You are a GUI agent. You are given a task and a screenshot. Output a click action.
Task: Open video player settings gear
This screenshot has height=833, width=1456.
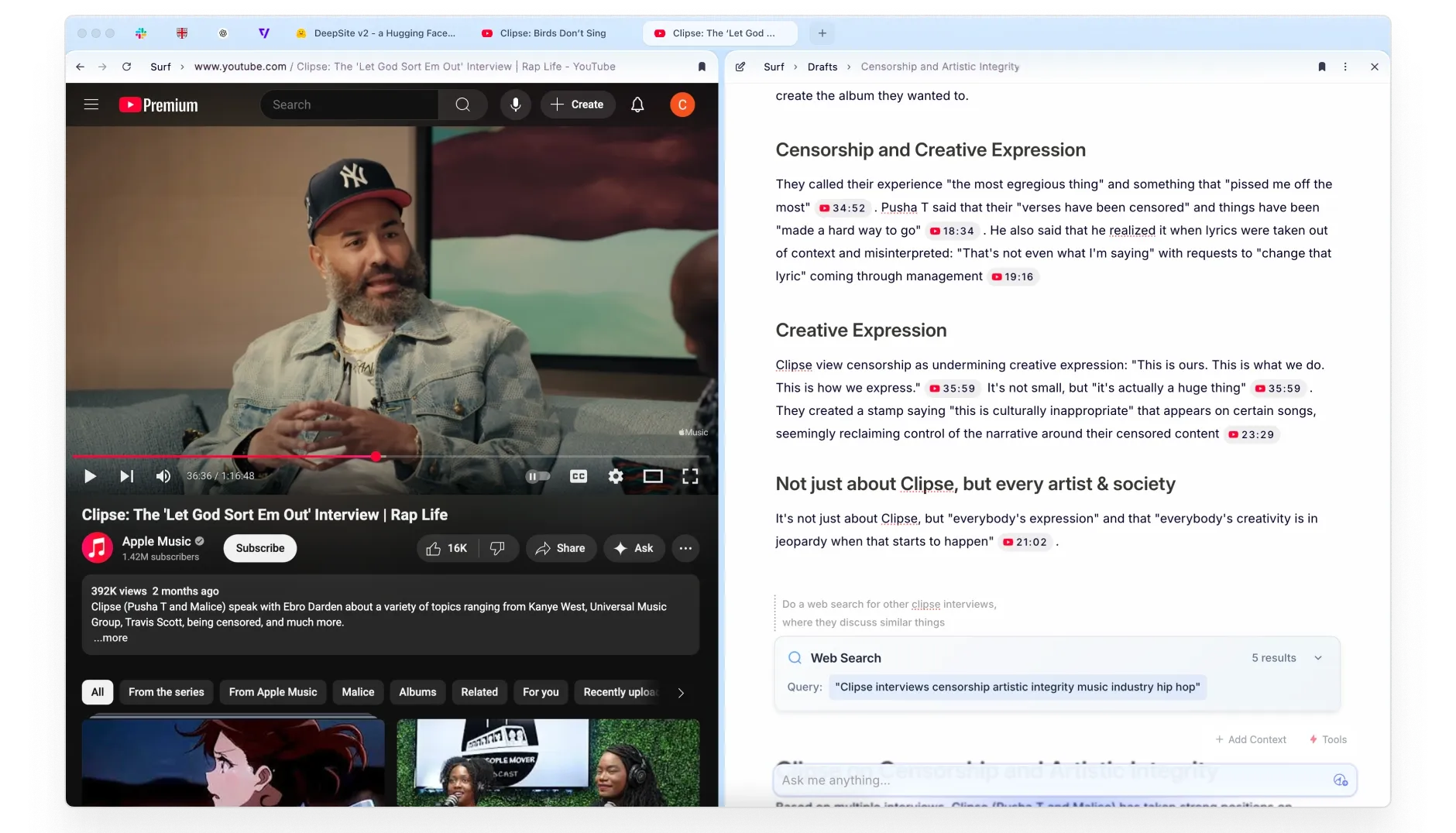616,476
